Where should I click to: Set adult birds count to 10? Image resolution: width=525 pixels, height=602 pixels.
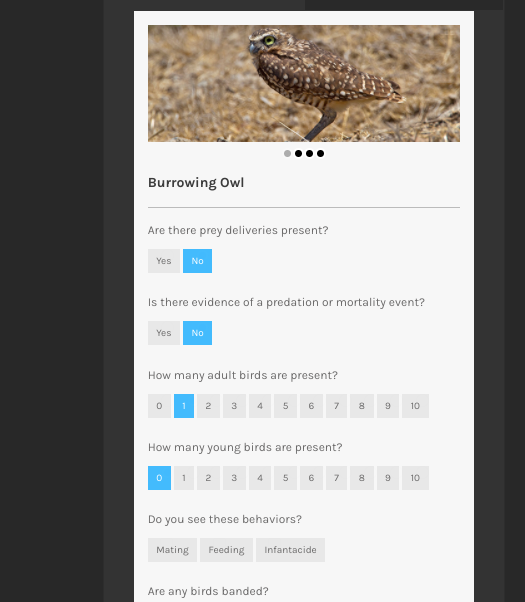click(415, 406)
